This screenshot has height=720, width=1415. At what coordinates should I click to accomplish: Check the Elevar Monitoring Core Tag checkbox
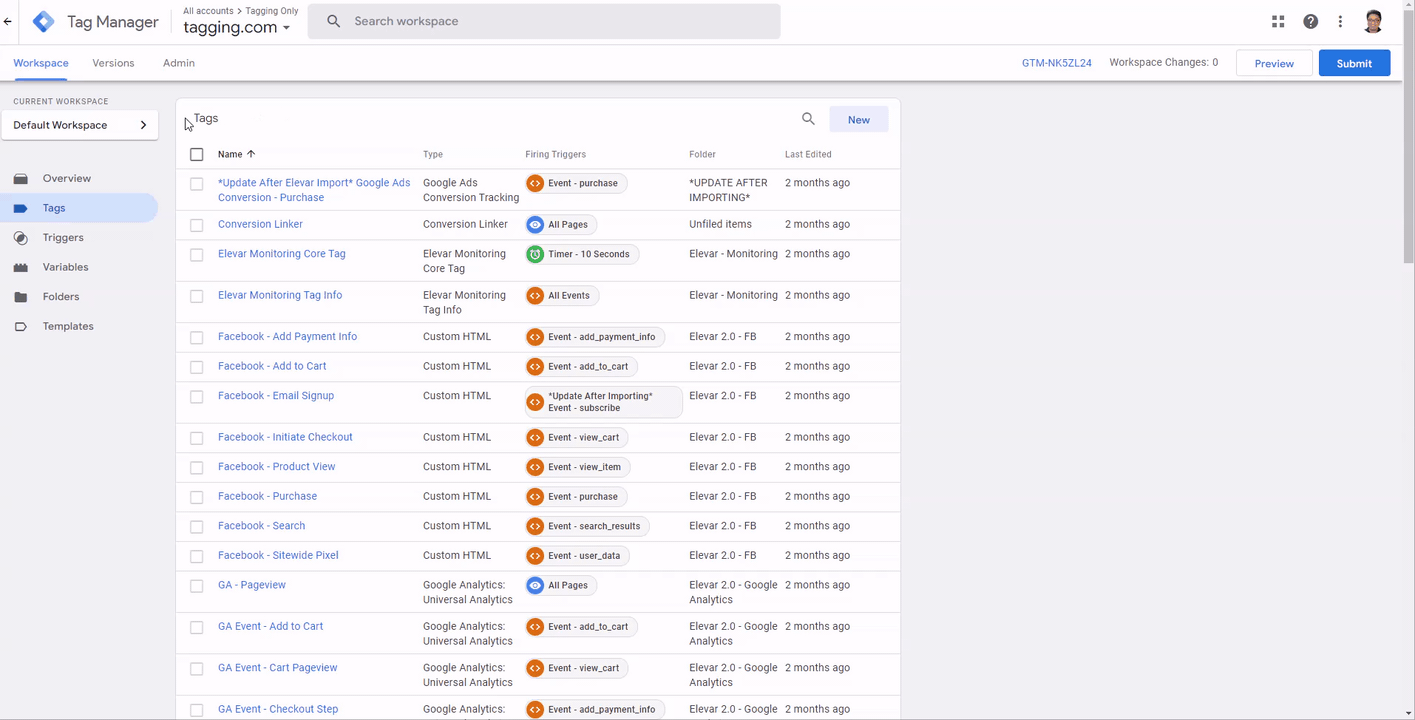coord(196,255)
